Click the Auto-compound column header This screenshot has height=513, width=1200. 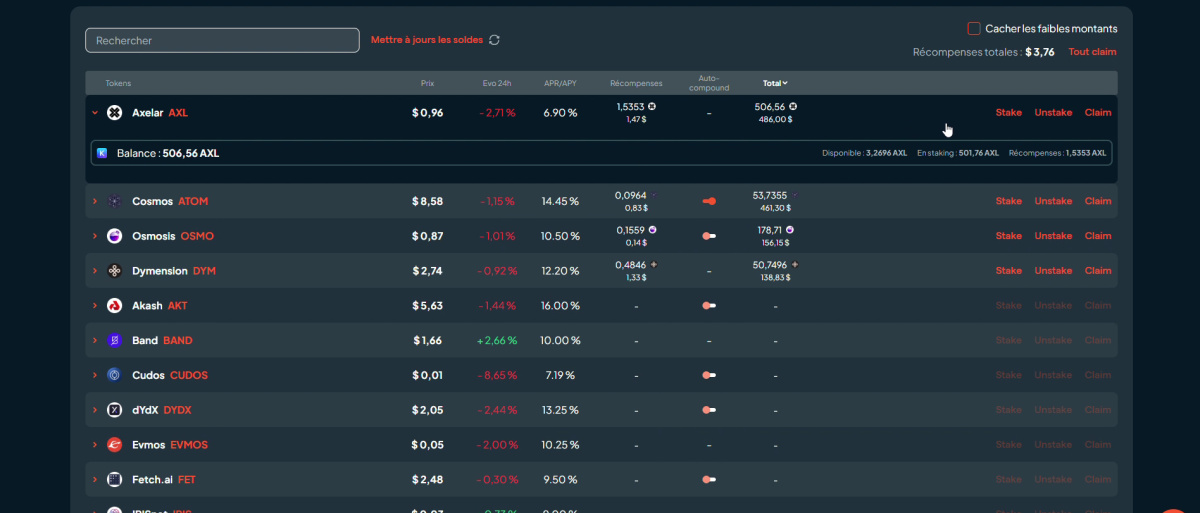click(x=709, y=83)
